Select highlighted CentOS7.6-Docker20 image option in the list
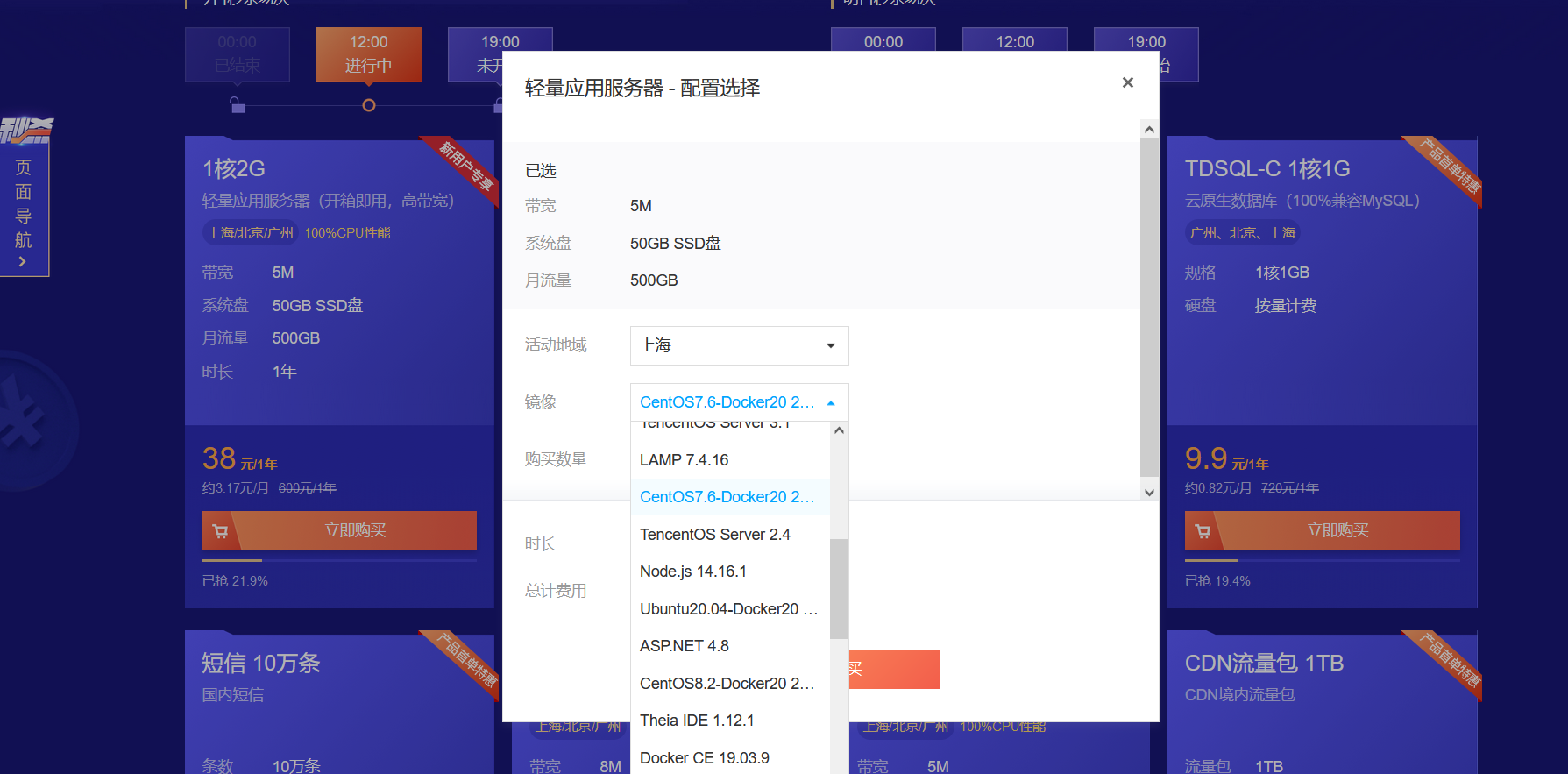The image size is (1568, 774). click(x=729, y=497)
